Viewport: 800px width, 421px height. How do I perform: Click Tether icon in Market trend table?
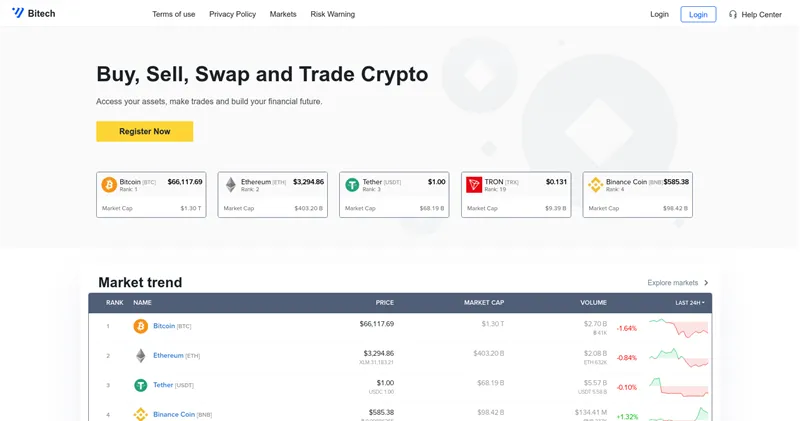(140, 385)
